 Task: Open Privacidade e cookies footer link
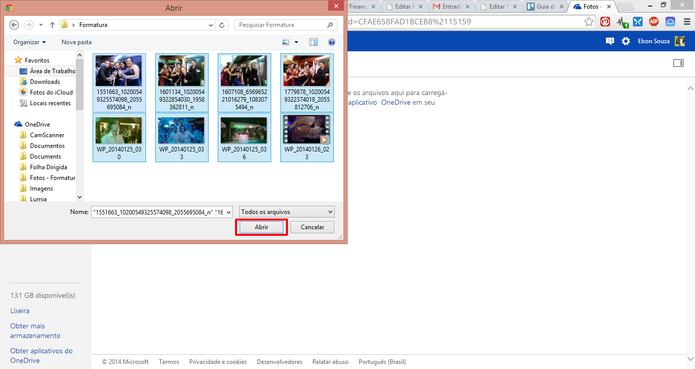[x=218, y=362]
